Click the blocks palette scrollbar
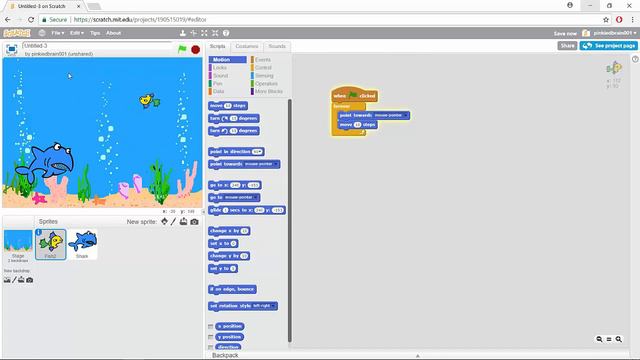The width and height of the screenshot is (640, 360). [290, 220]
